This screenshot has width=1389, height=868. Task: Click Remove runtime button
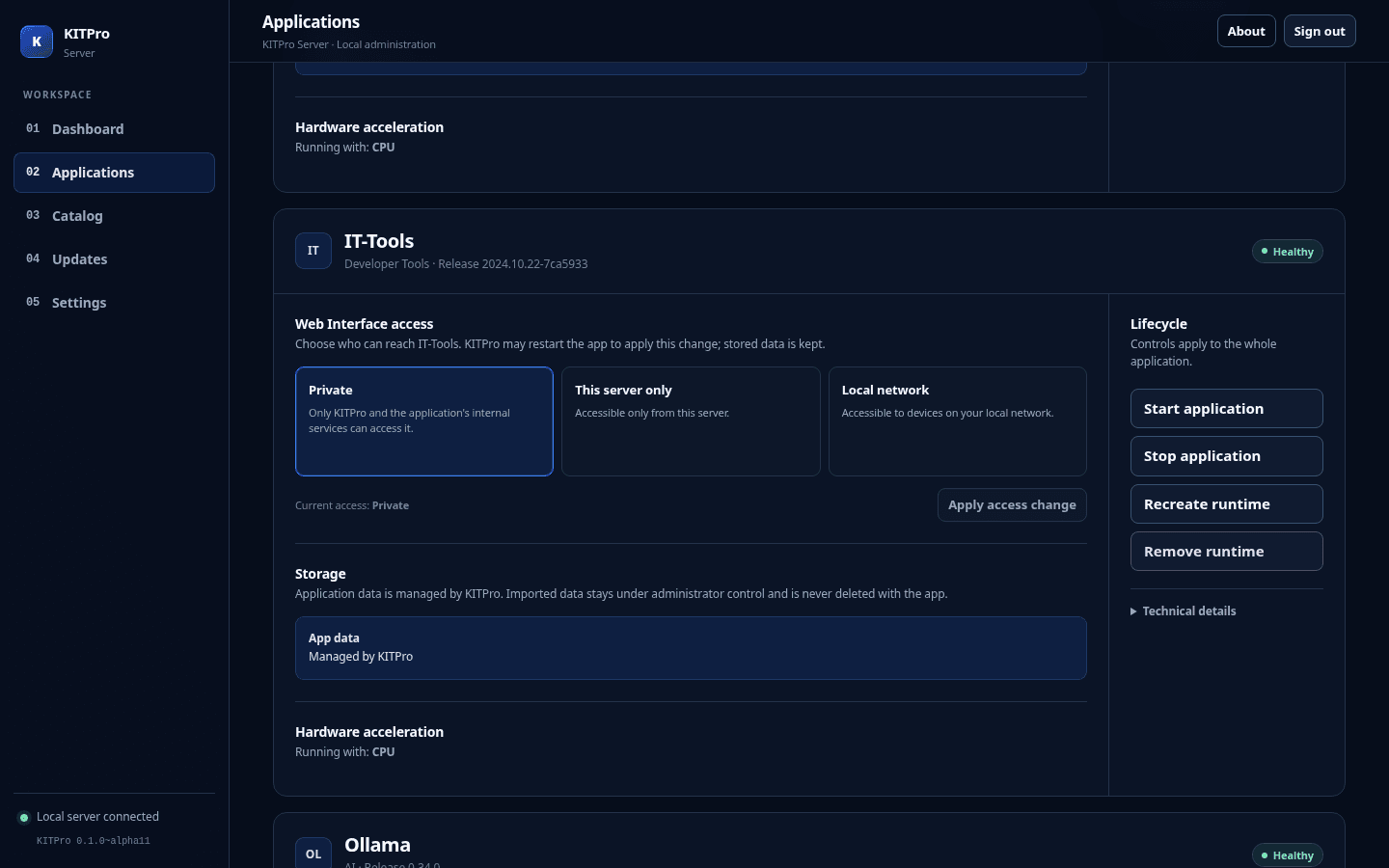(1227, 552)
